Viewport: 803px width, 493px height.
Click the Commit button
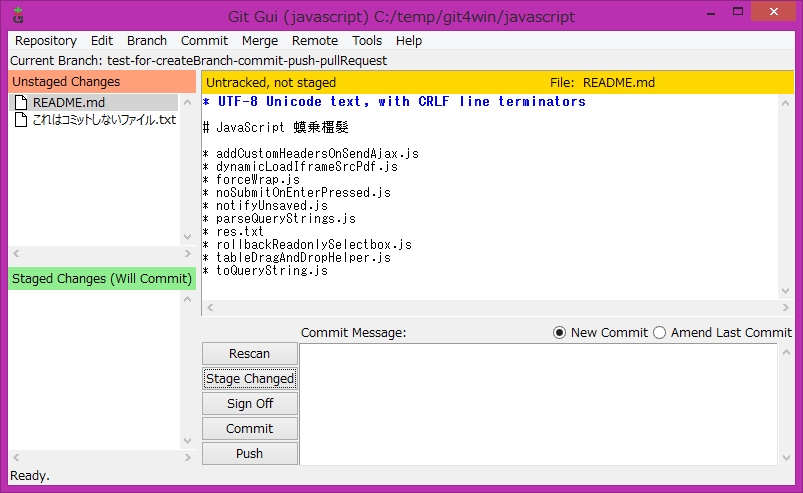coord(250,428)
